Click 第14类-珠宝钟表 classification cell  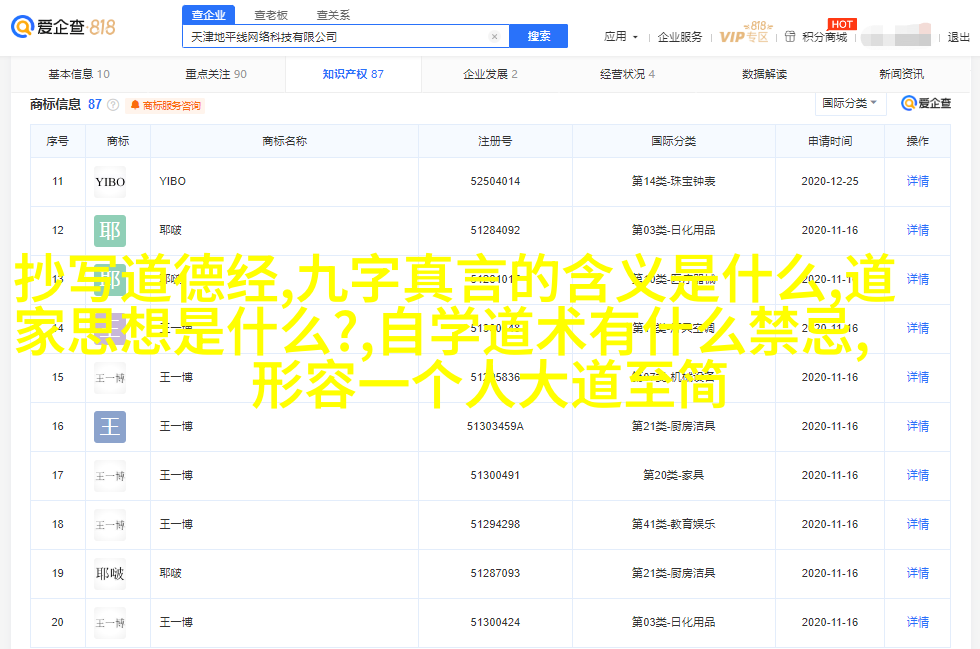click(x=673, y=181)
